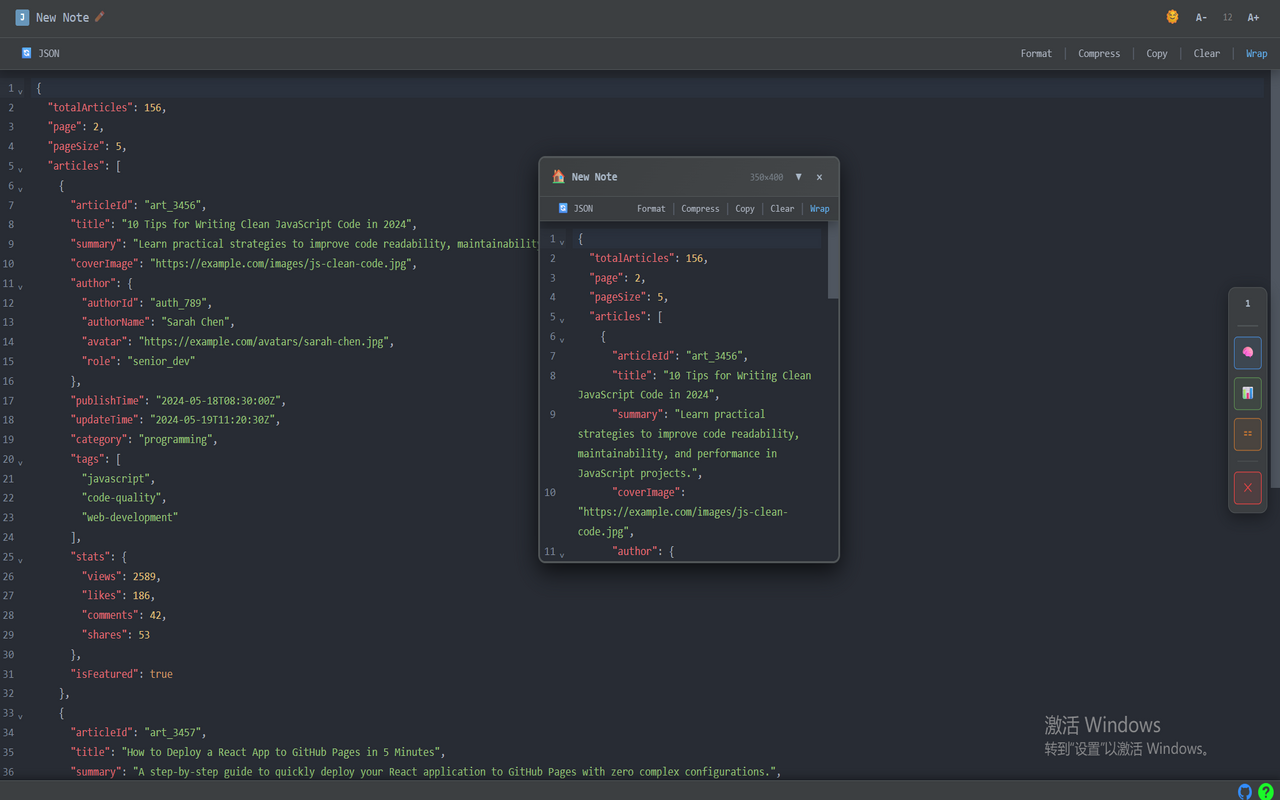
Task: Click the 350×400 size label in the floating note
Action: click(x=767, y=177)
